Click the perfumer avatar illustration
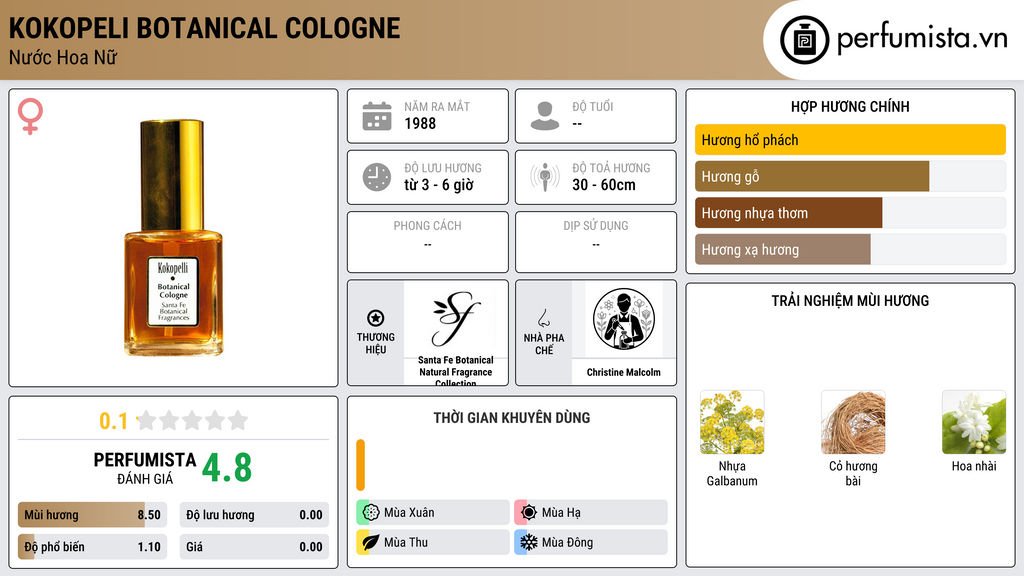The width and height of the screenshot is (1024, 576). pyautogui.click(x=624, y=320)
